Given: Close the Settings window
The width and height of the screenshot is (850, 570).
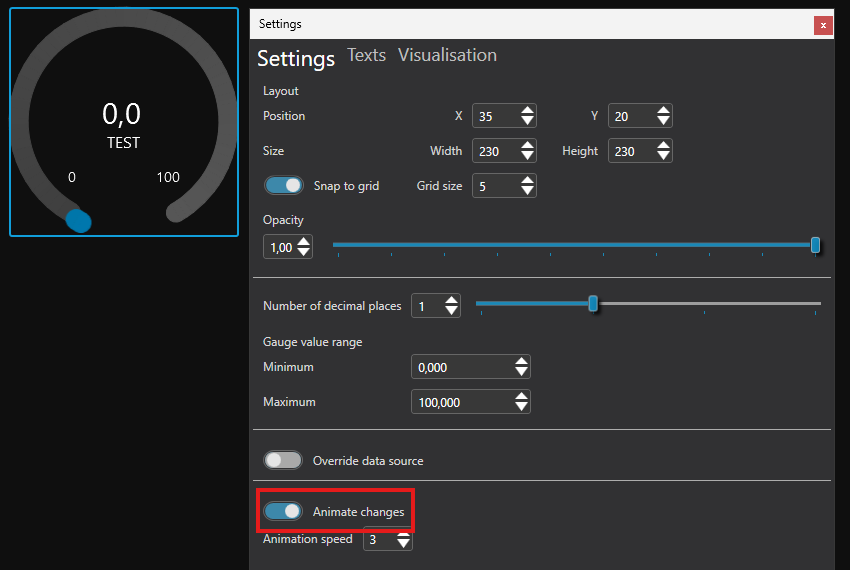Looking at the screenshot, I should click(823, 25).
